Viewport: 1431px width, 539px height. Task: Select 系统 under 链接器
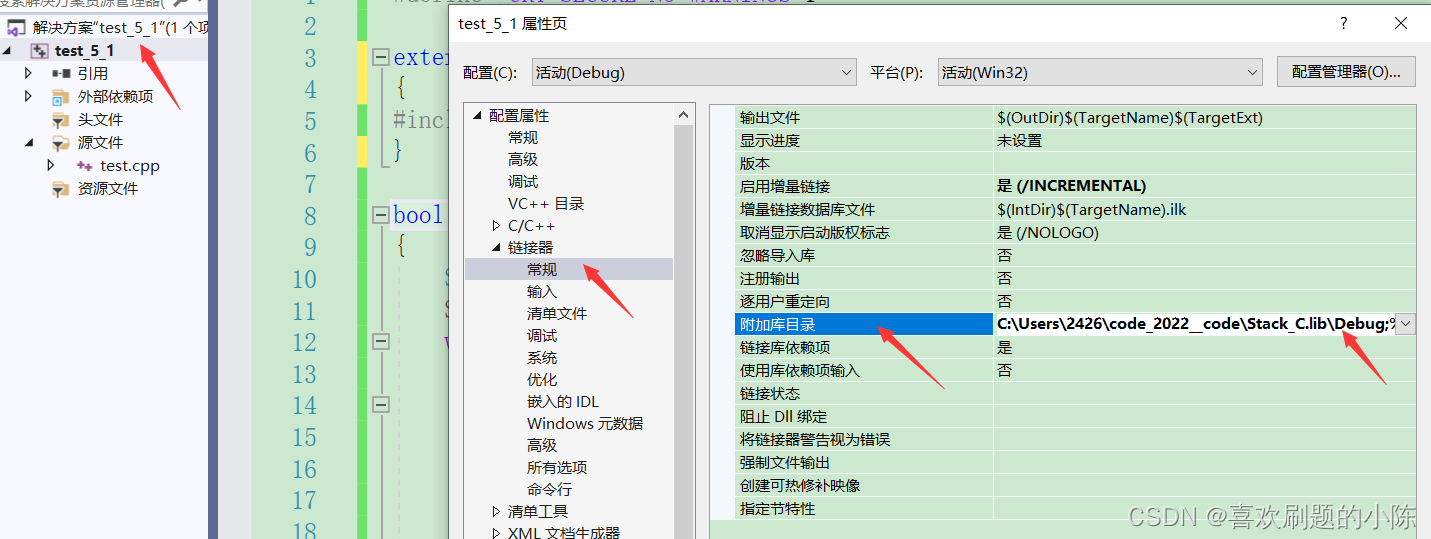point(542,358)
